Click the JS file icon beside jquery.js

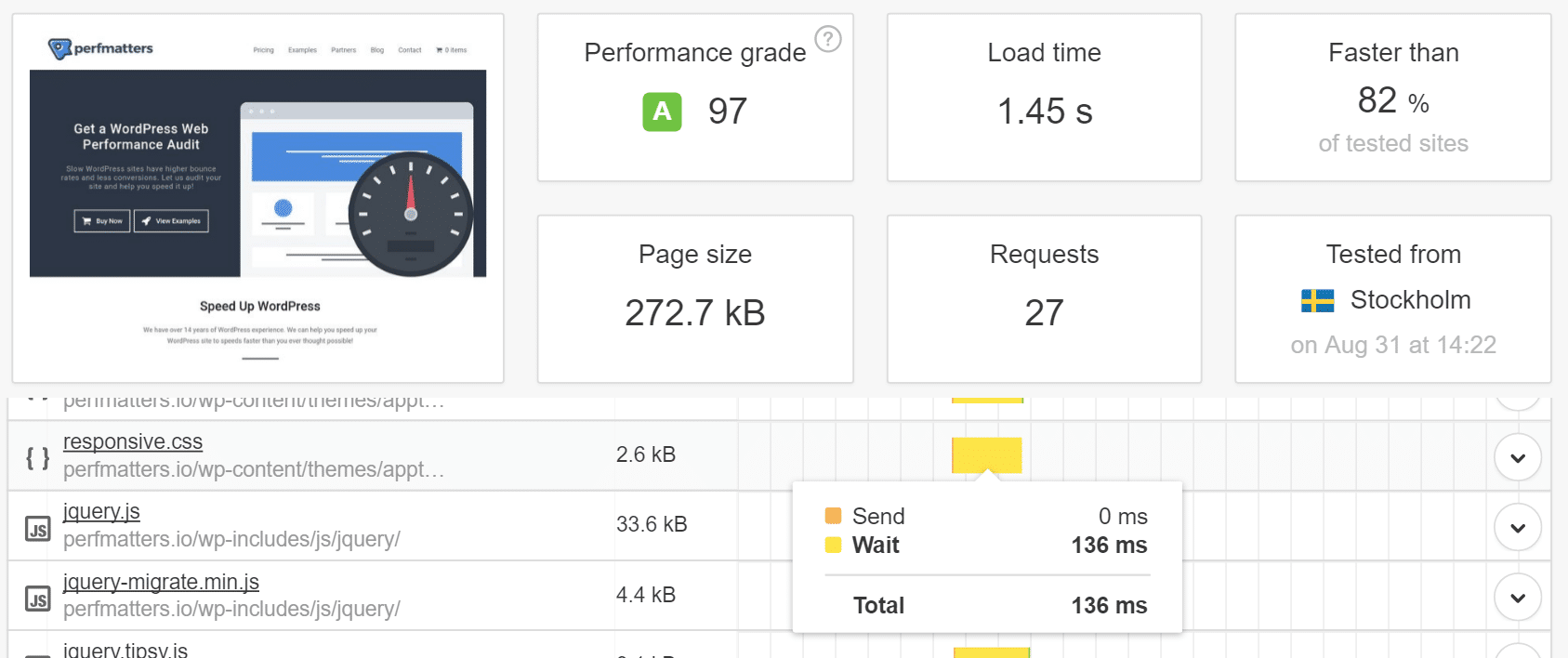click(x=37, y=529)
